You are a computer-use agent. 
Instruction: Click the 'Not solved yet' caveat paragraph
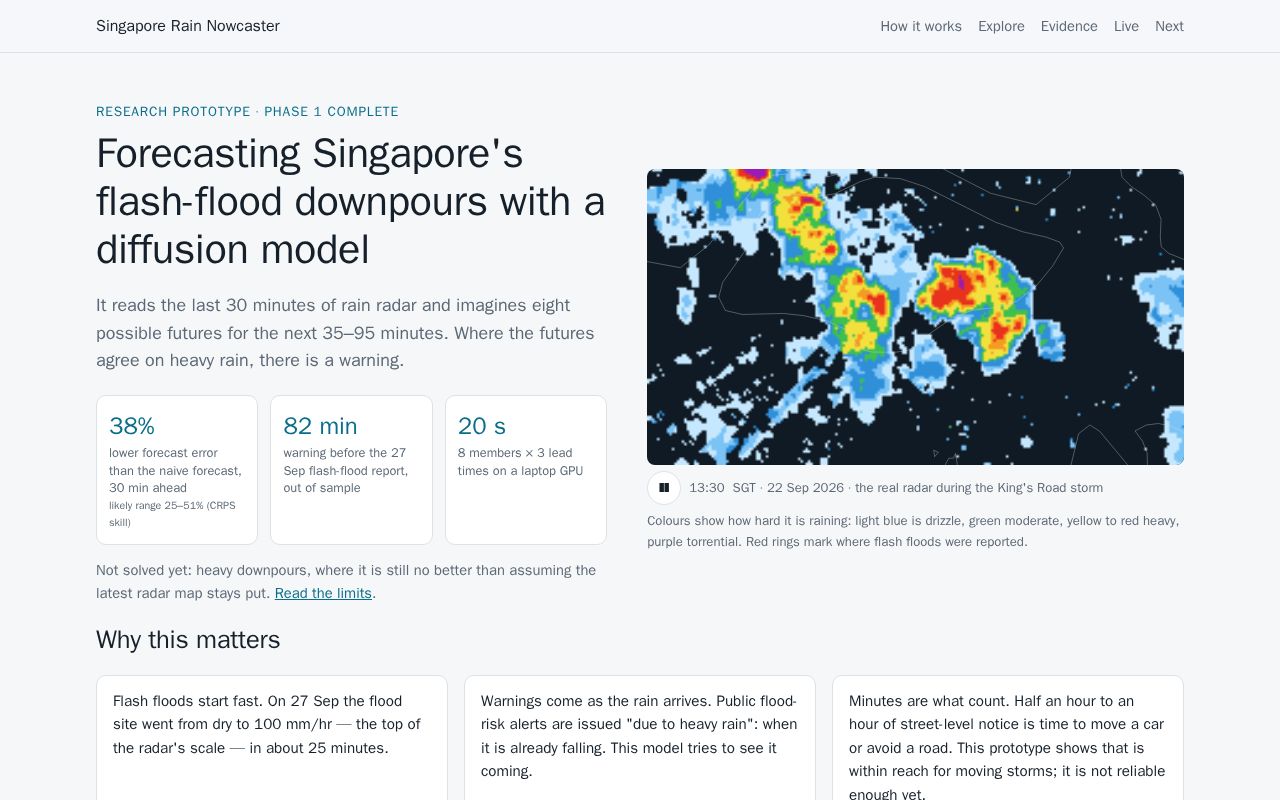point(346,582)
